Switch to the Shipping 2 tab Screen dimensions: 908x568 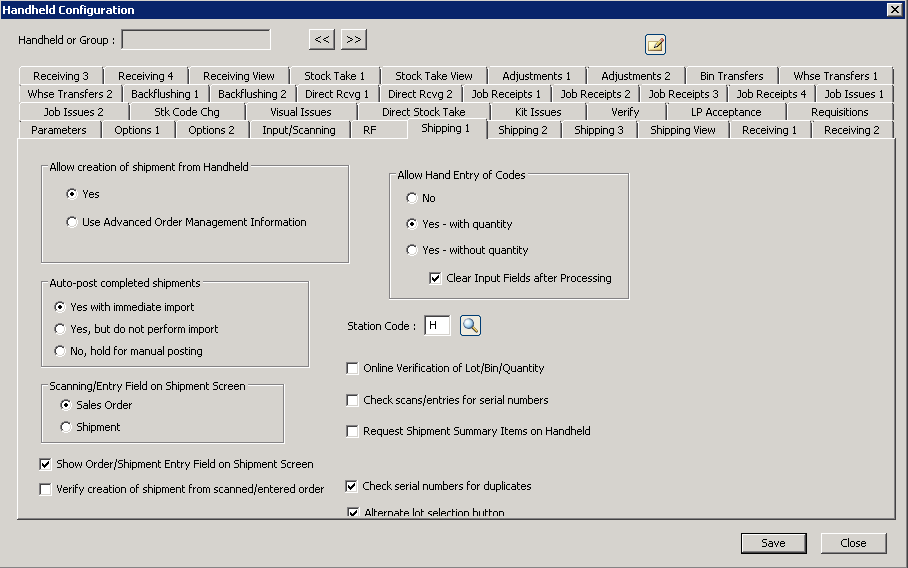[x=523, y=130]
